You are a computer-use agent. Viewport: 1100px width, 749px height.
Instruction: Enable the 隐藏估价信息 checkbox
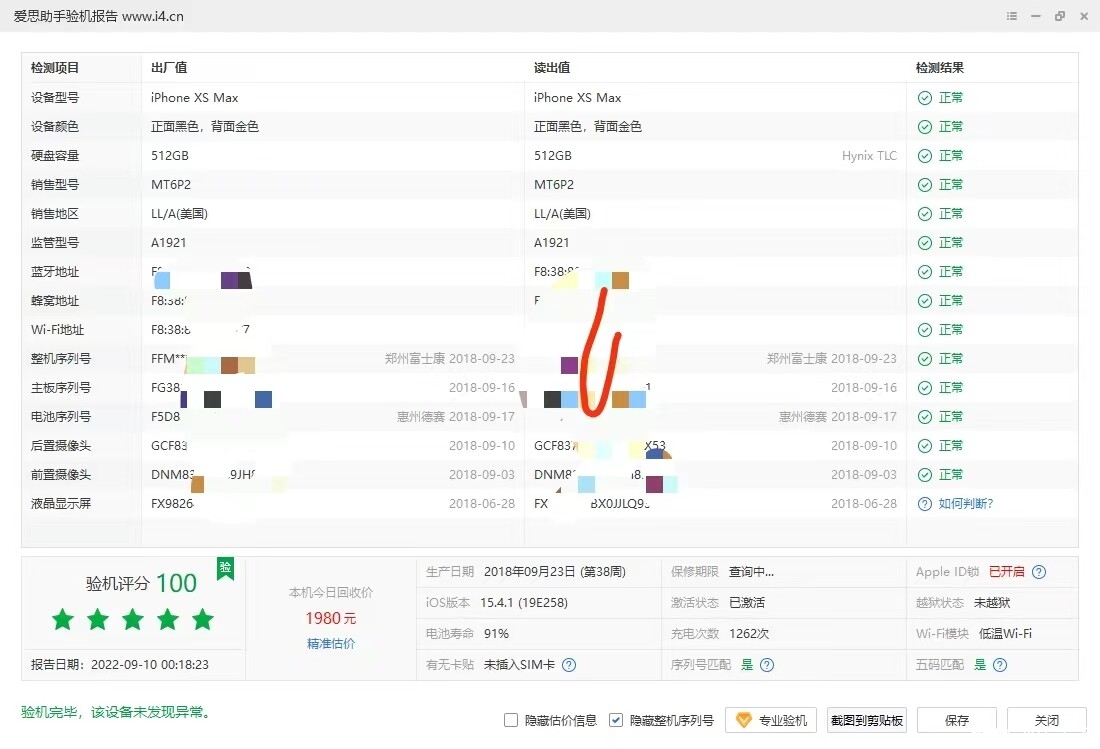pyautogui.click(x=511, y=720)
